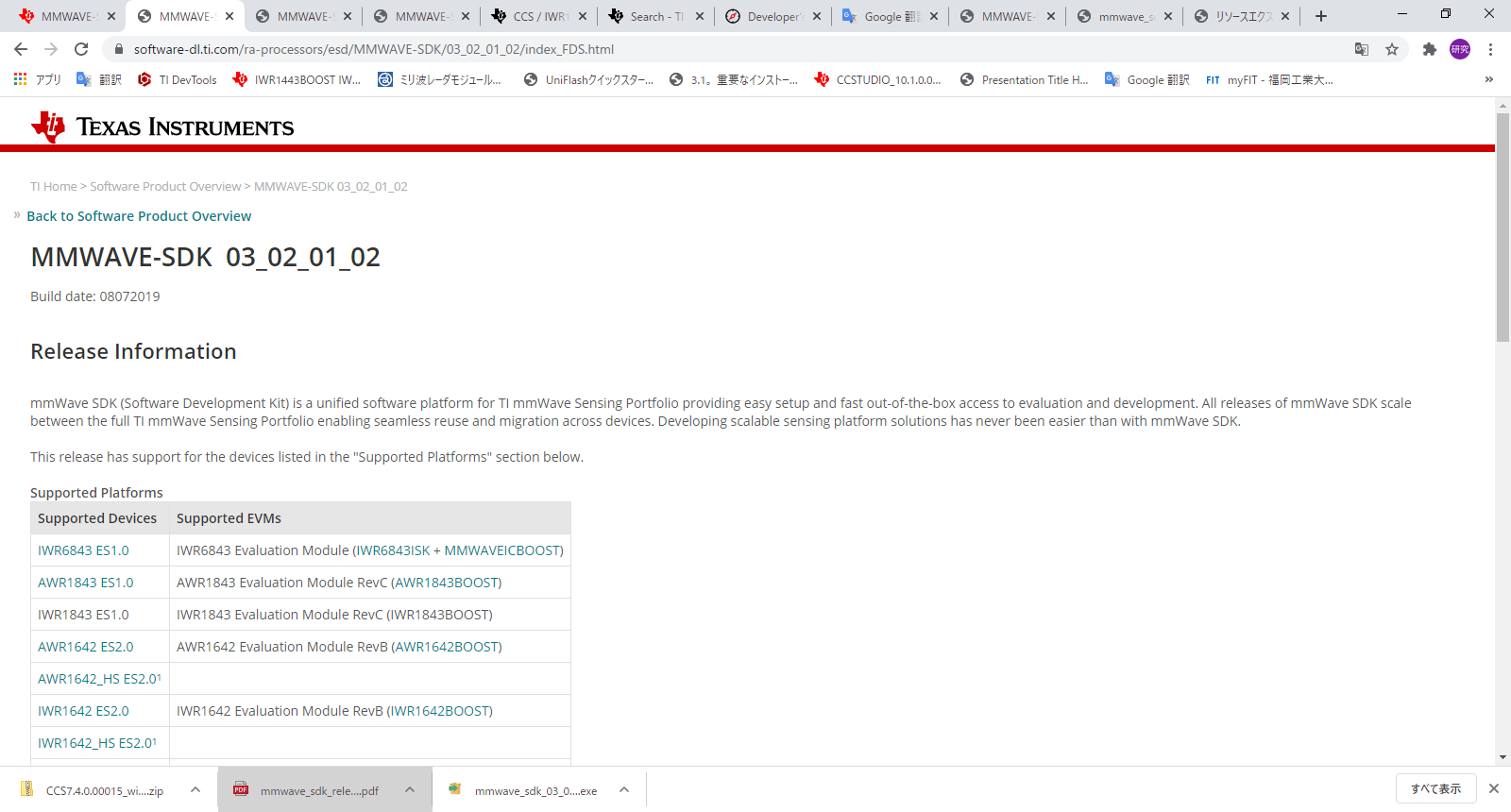Follow the AWR1843BOOST EVM link
Screen dimensions: 1511x812
(x=446, y=583)
